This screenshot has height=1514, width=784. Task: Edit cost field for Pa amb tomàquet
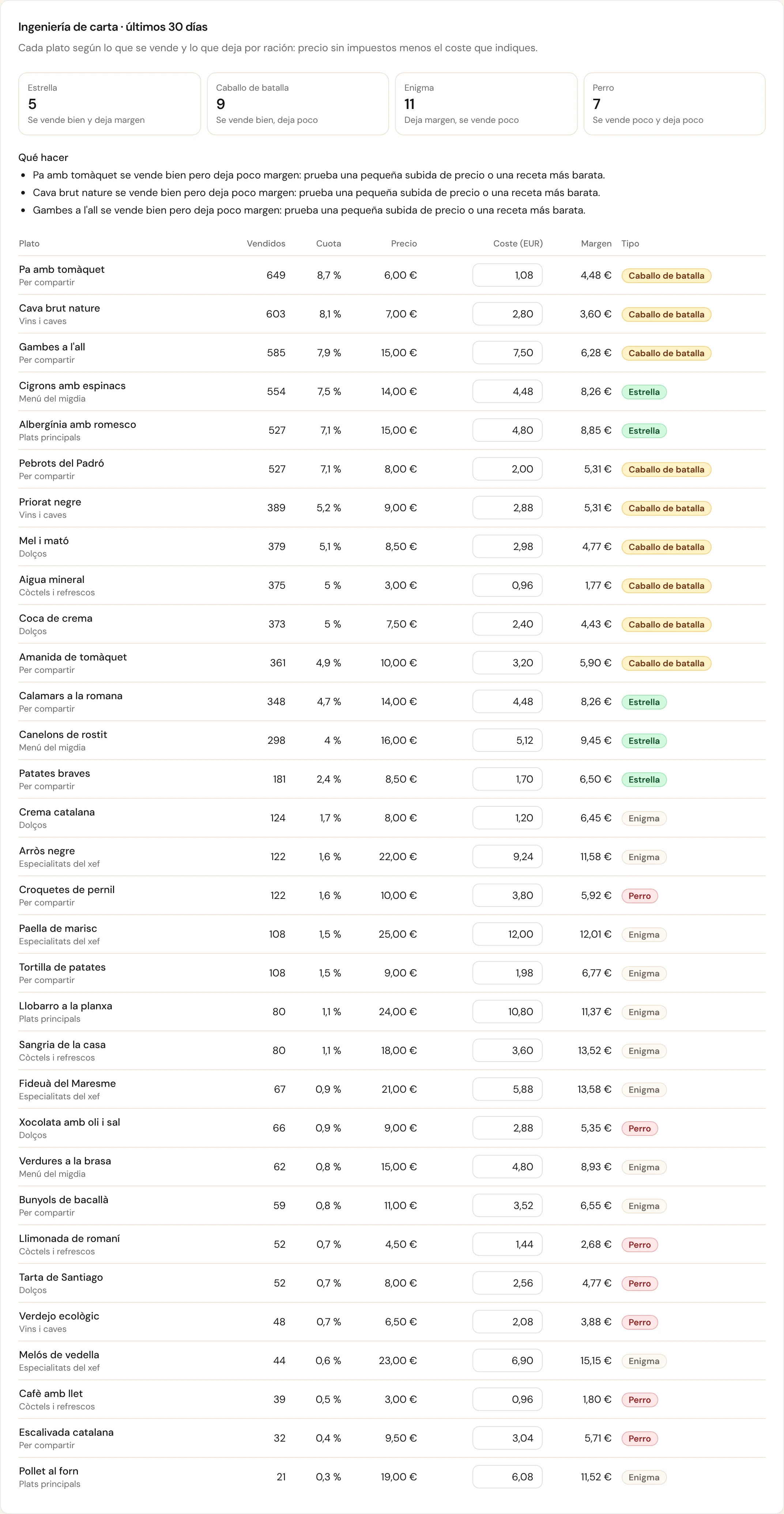507,275
